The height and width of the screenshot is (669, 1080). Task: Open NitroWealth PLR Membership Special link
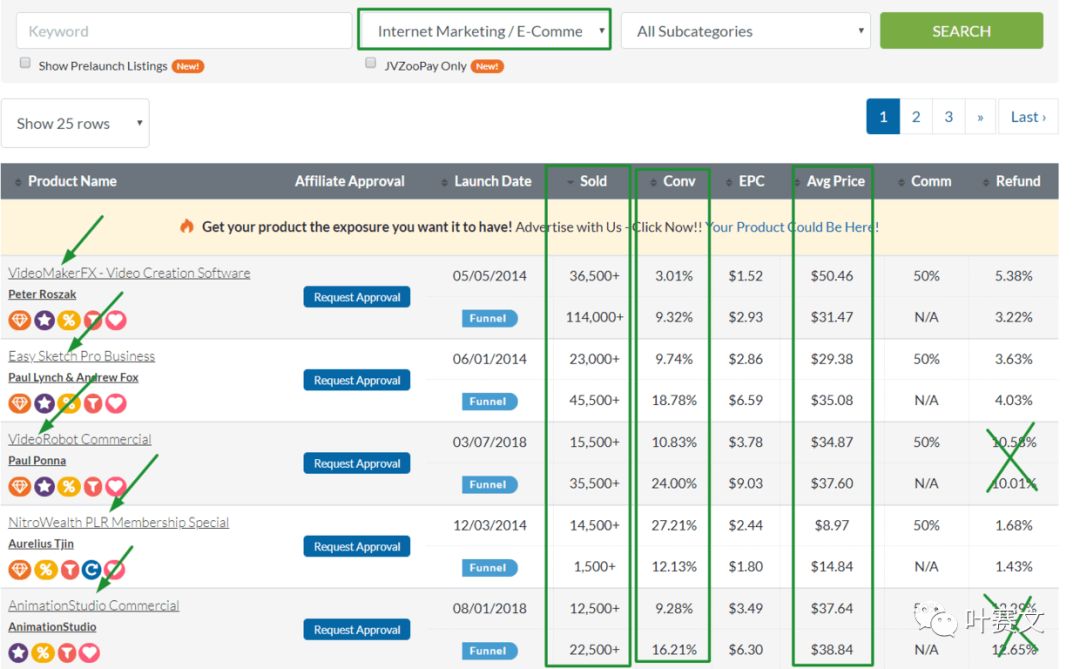pos(118,522)
